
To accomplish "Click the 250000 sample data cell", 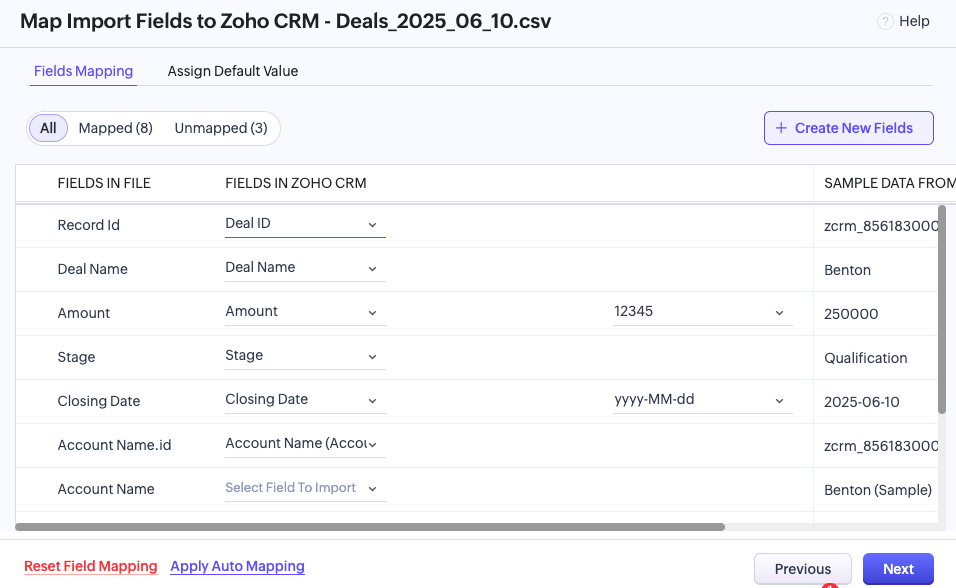I will pyautogui.click(x=851, y=314).
